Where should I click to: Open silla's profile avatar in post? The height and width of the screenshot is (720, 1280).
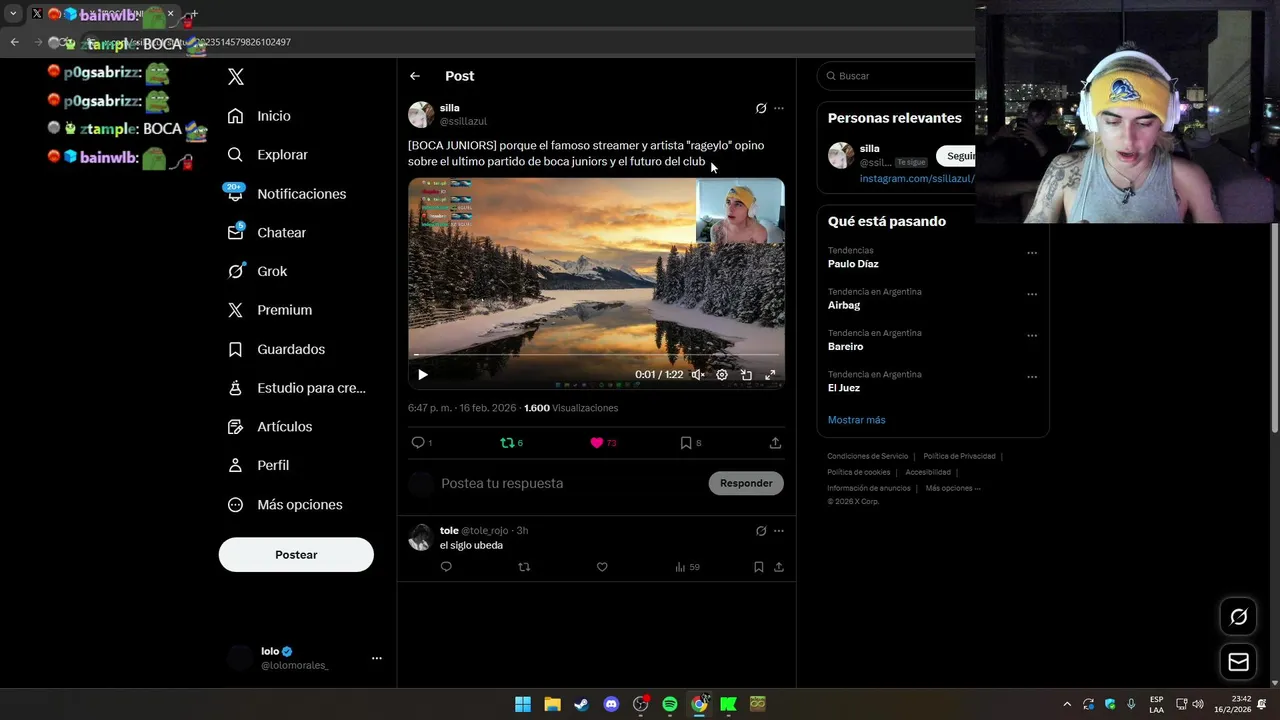pos(421,114)
